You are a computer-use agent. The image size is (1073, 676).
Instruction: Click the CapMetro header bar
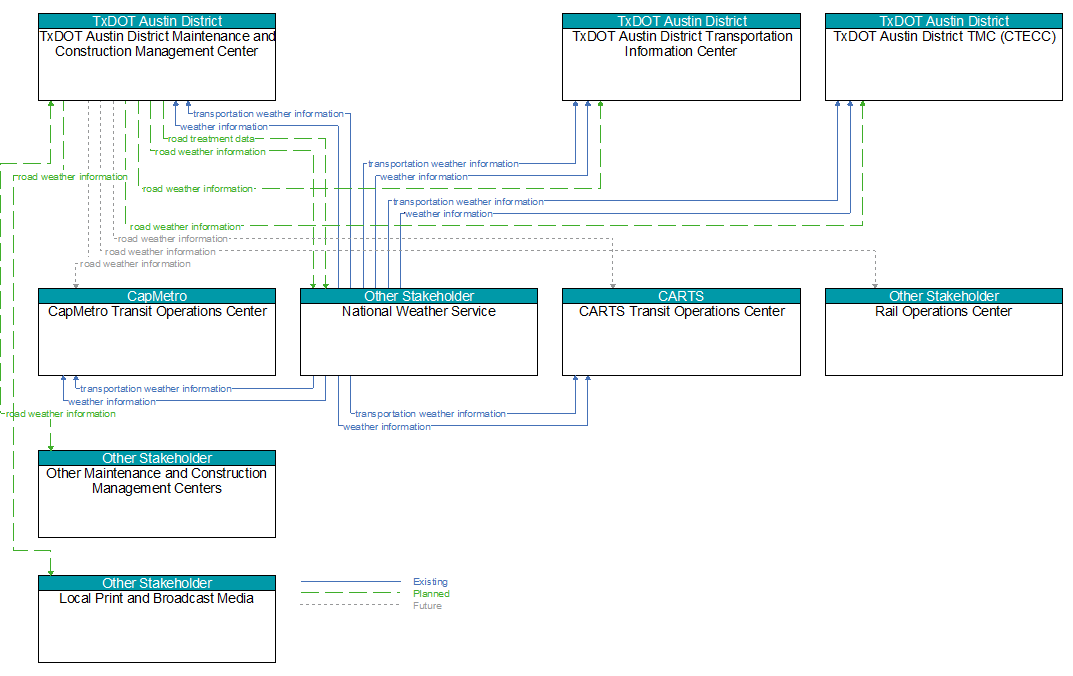pyautogui.click(x=157, y=296)
